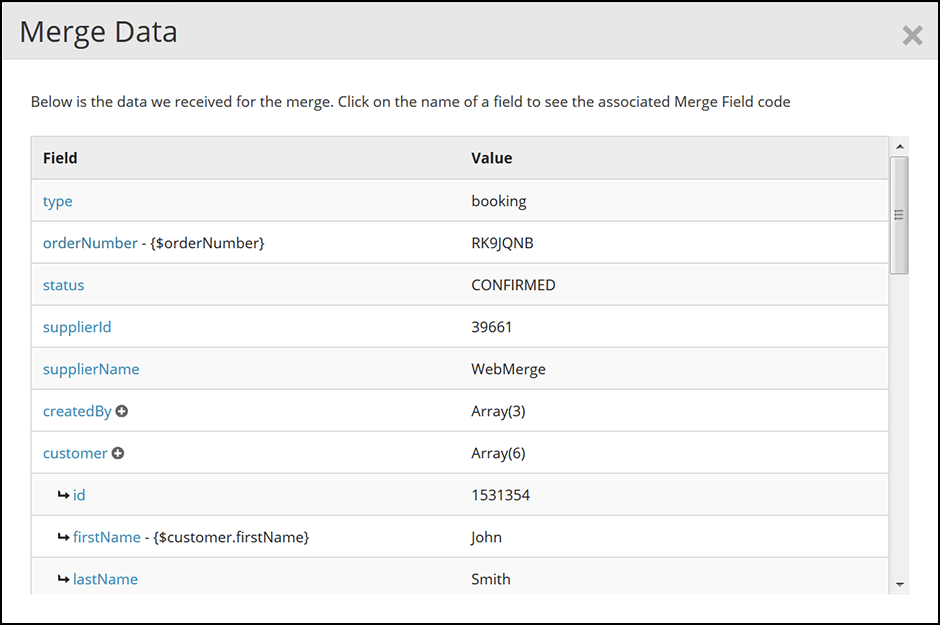Image resolution: width=940 pixels, height=625 pixels.
Task: Open the supplierId merge field code
Action: click(77, 327)
